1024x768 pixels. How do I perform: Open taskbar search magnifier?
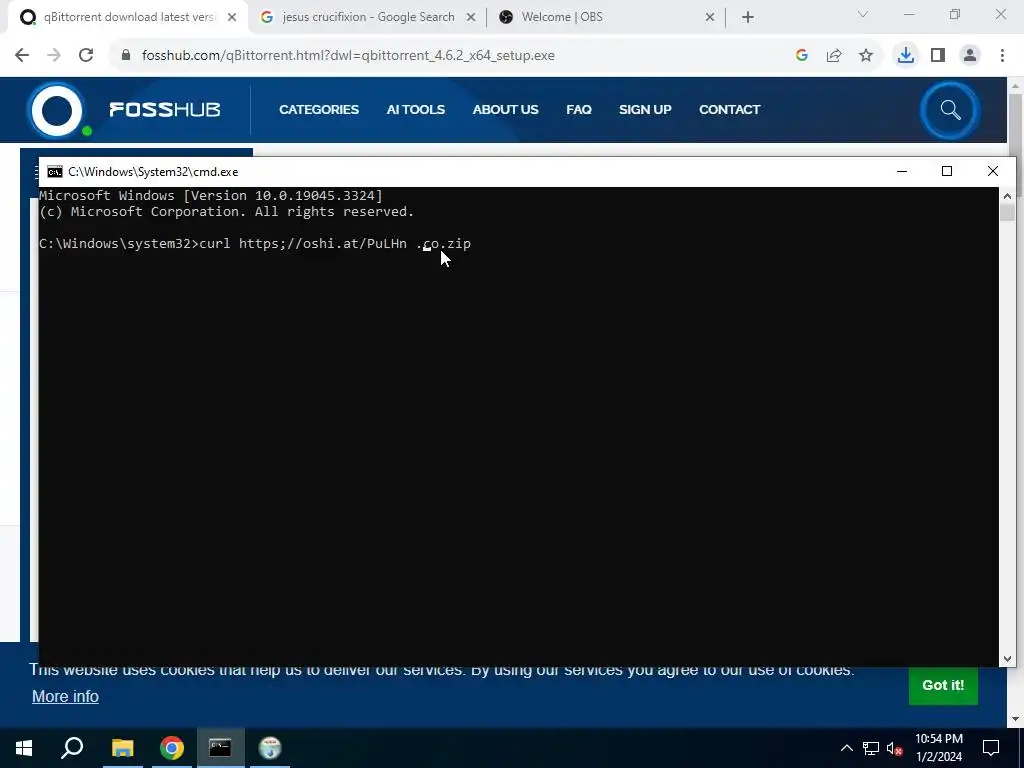coord(72,748)
